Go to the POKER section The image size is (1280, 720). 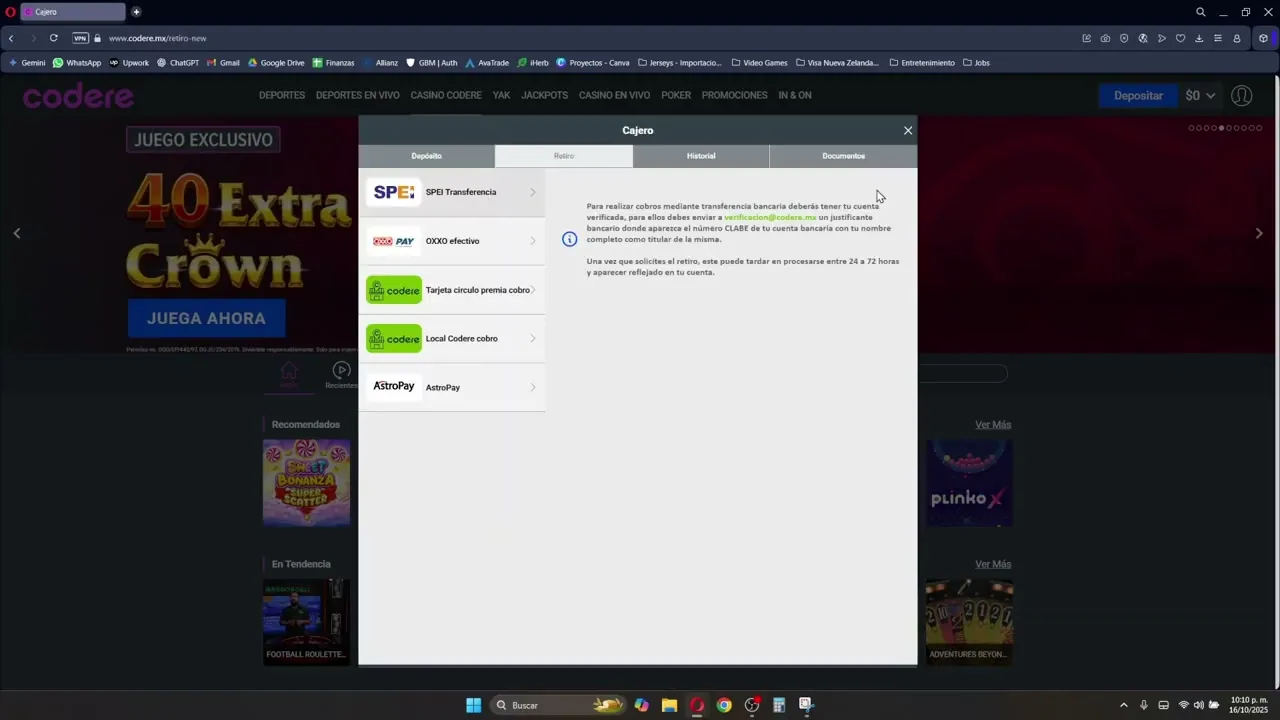tap(676, 96)
